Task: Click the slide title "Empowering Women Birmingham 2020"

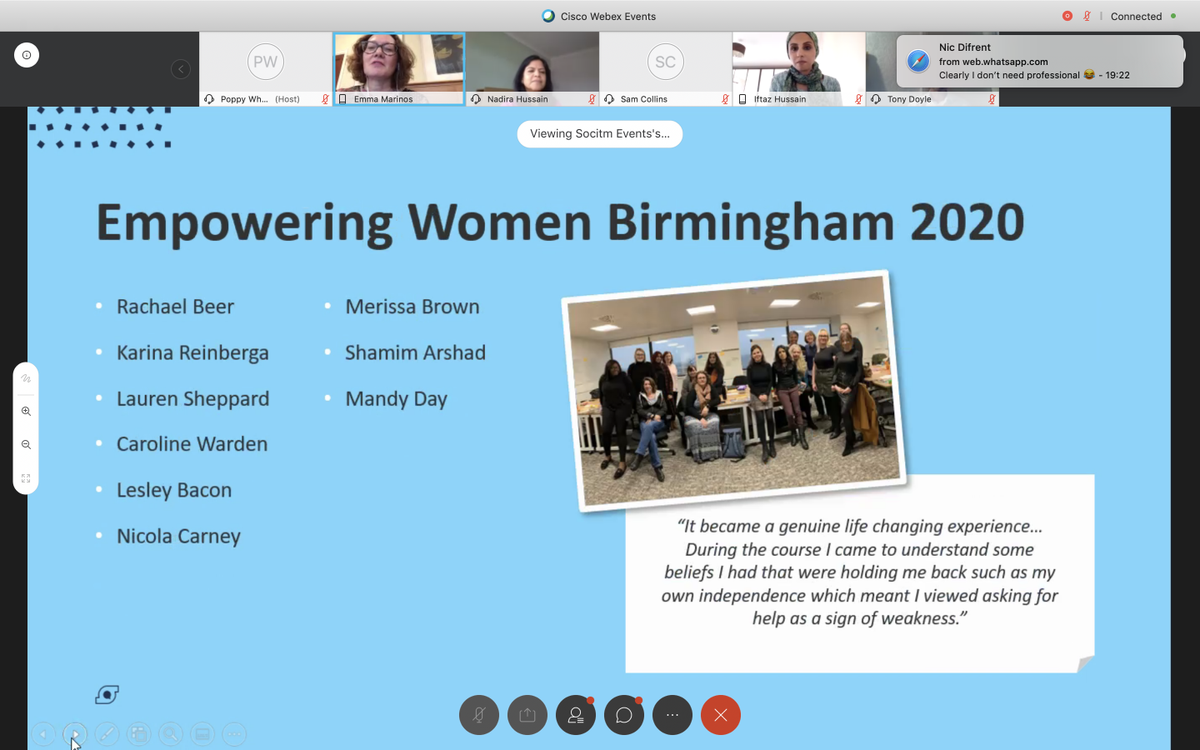Action: click(560, 223)
